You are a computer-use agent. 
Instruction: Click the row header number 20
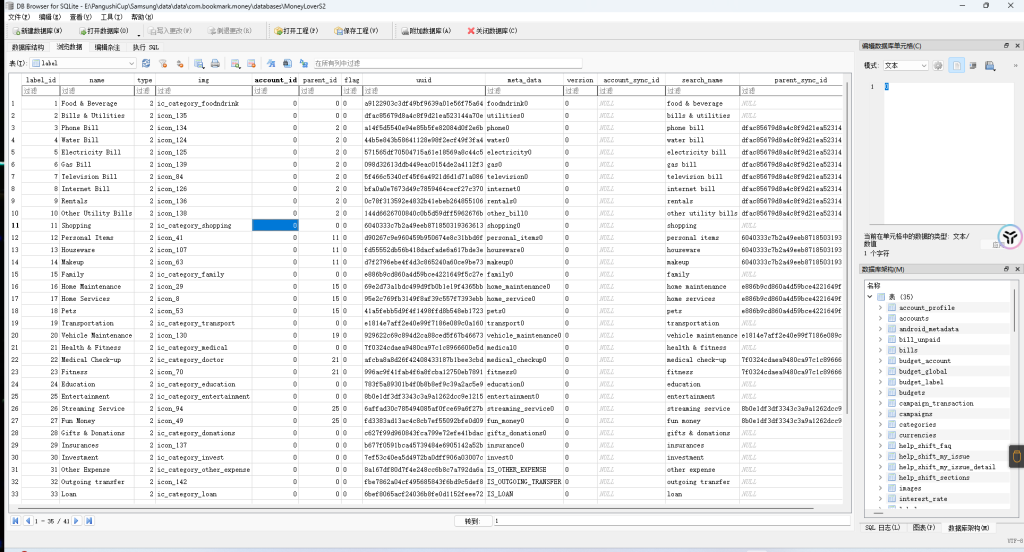(x=14, y=335)
